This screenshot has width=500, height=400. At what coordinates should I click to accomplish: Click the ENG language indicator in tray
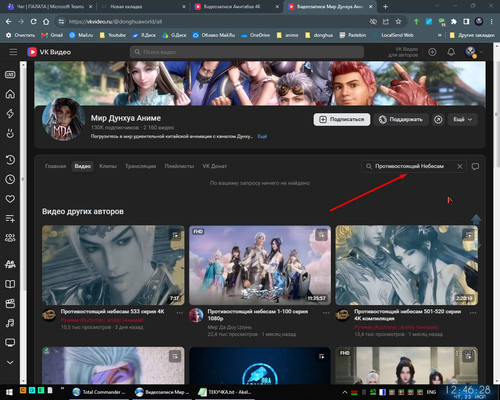(x=431, y=392)
